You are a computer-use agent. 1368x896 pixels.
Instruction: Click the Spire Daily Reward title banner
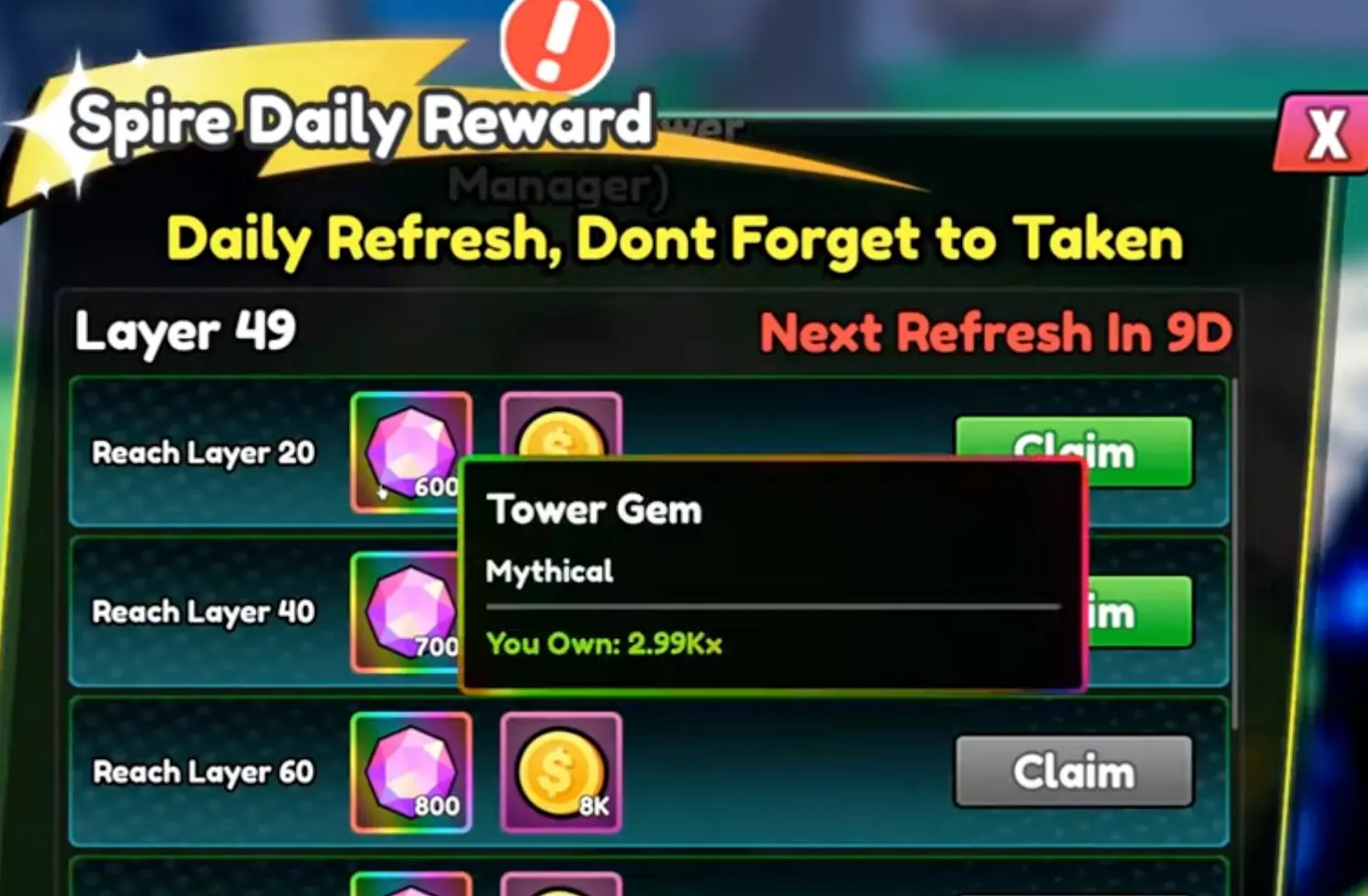tap(363, 122)
